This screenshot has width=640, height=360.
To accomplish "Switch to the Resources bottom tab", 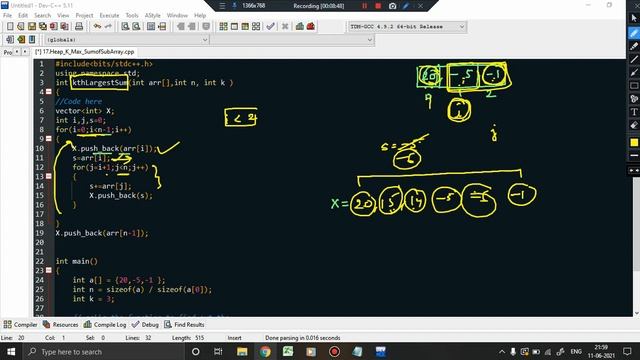I will point(60,324).
